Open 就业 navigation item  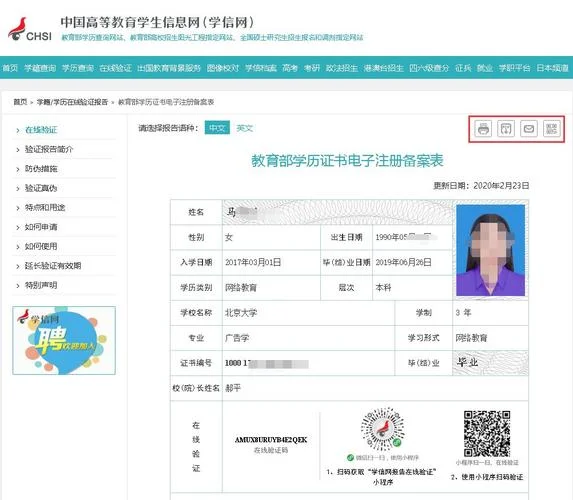(x=485, y=68)
